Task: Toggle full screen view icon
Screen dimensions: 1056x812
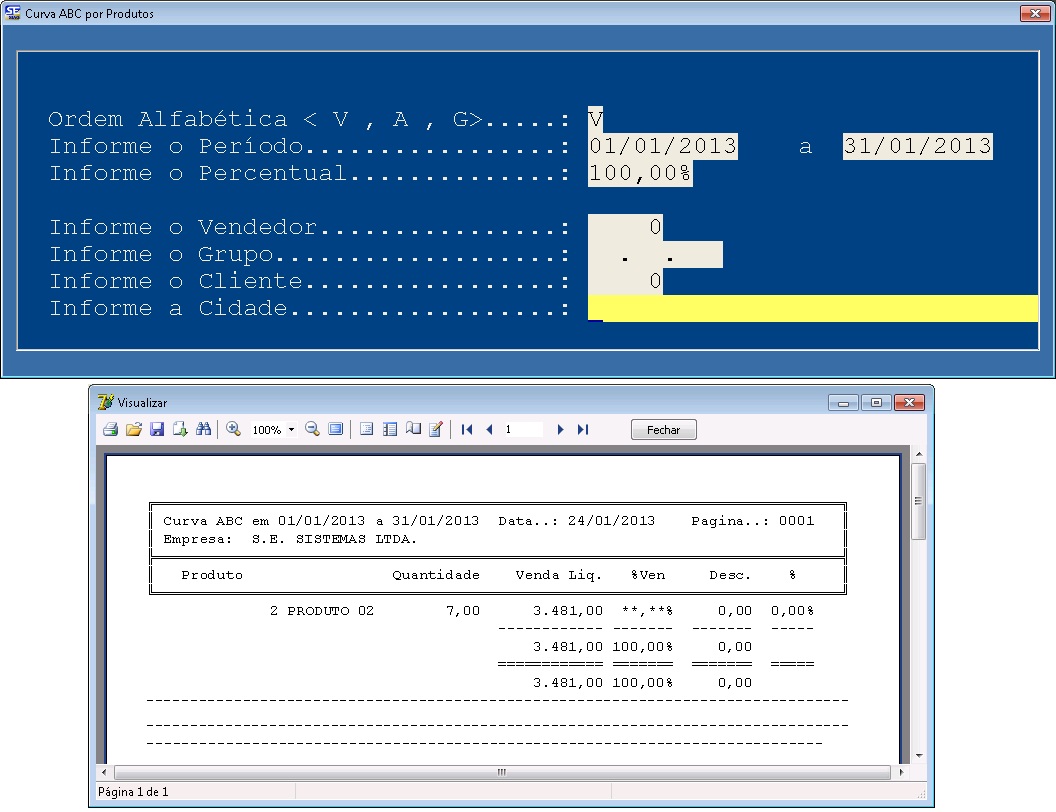Action: [x=335, y=429]
